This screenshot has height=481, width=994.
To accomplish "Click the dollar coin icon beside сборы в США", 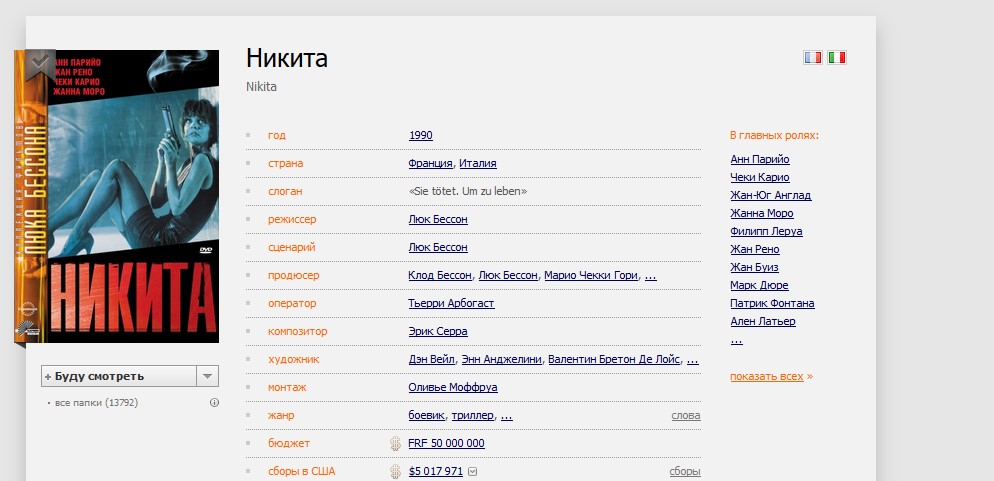I will [x=396, y=471].
